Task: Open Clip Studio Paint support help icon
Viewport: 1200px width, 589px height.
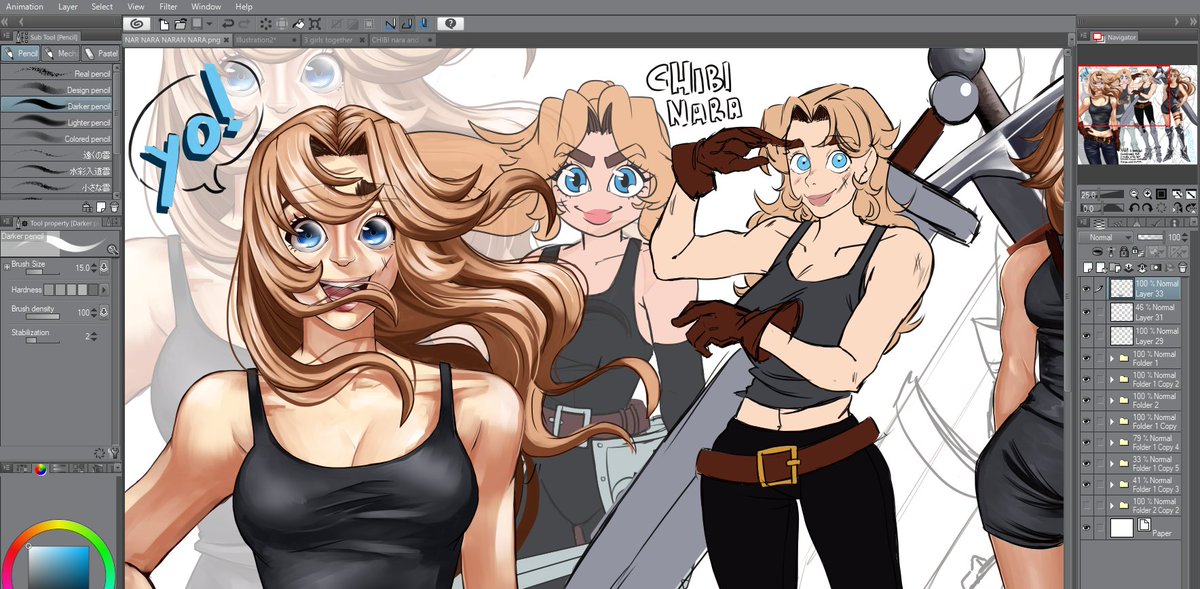Action: click(x=451, y=23)
